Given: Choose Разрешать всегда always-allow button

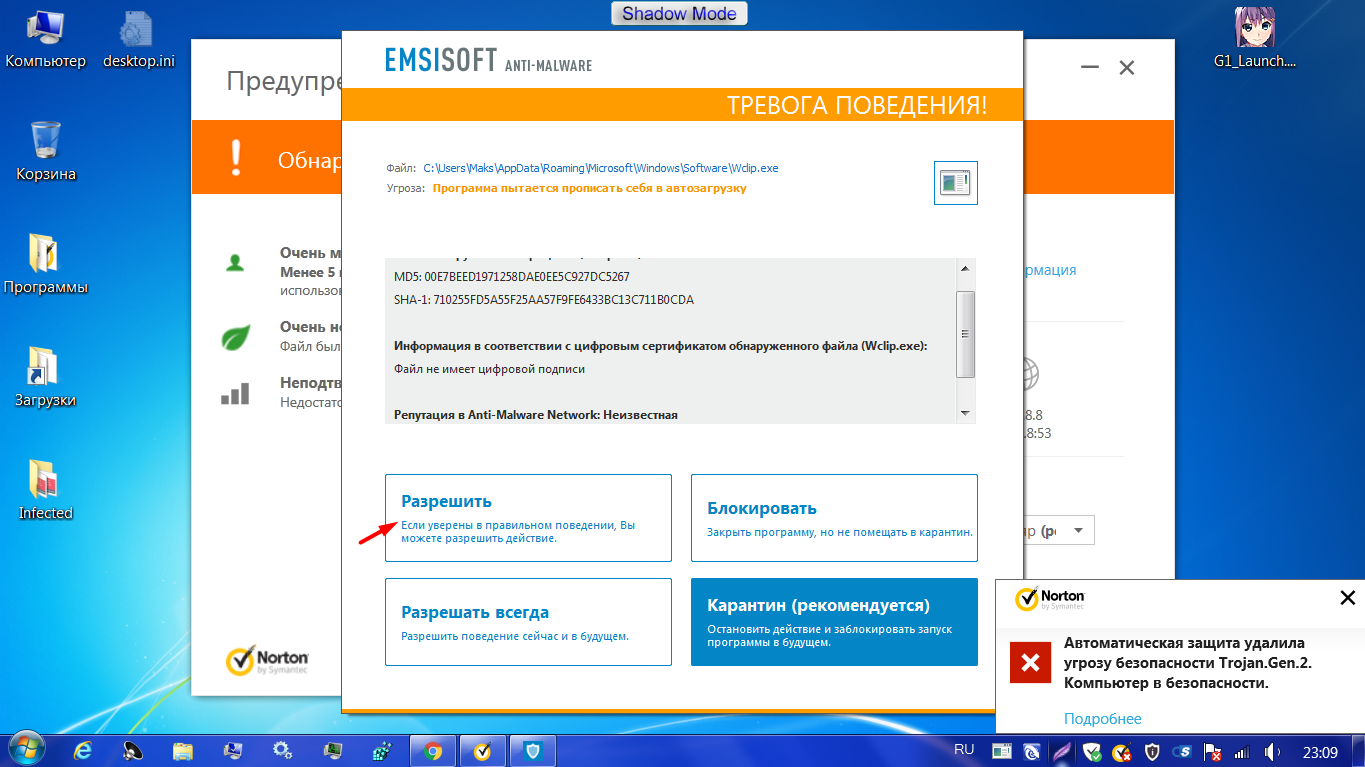Looking at the screenshot, I should [528, 622].
